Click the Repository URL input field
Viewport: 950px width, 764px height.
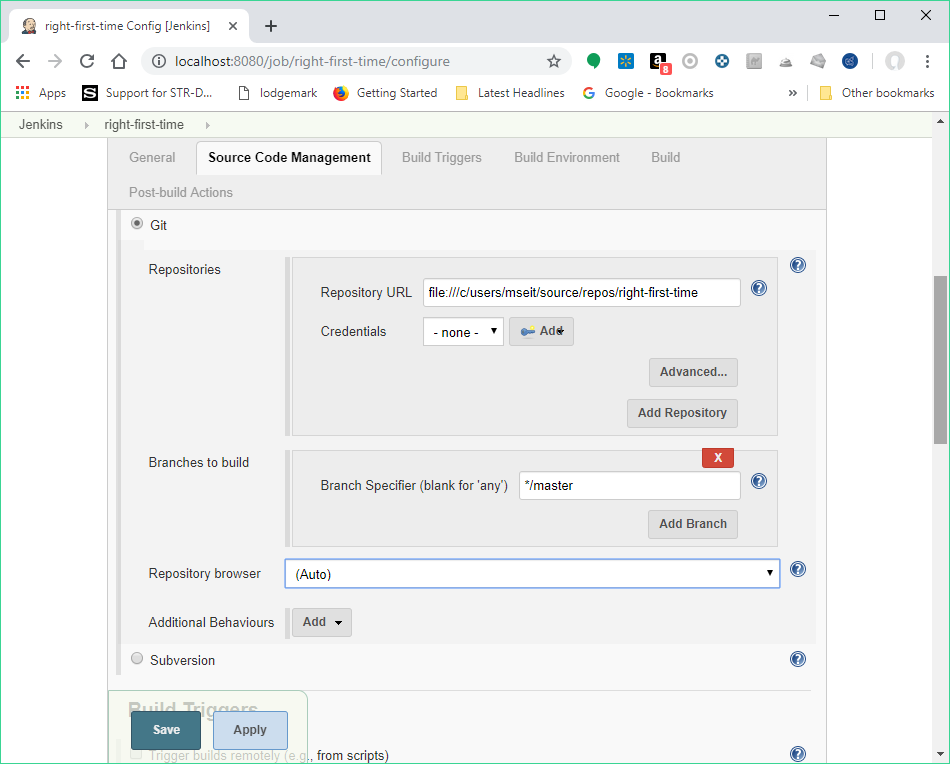coord(582,293)
